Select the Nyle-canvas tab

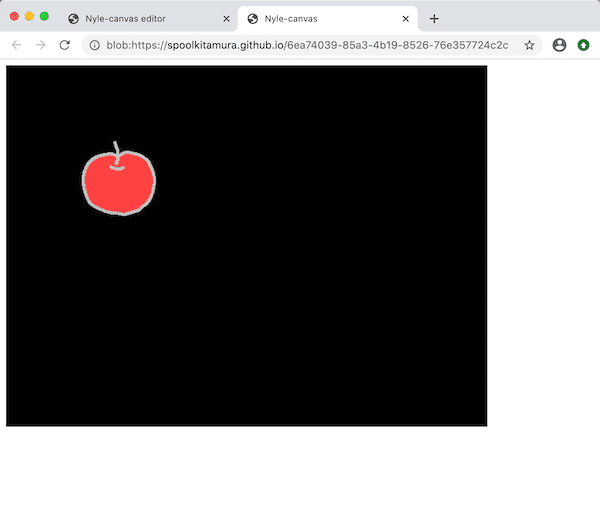[328, 19]
